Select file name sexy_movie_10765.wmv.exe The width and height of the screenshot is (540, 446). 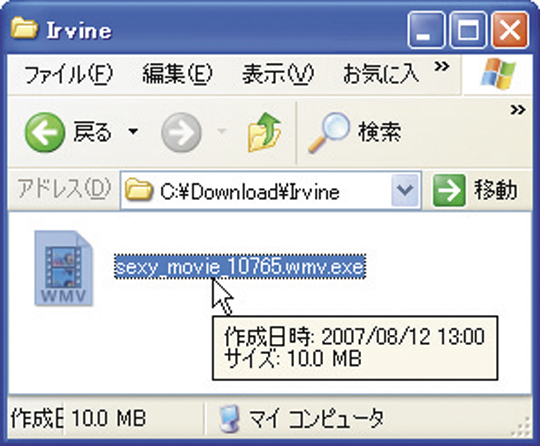(240, 267)
